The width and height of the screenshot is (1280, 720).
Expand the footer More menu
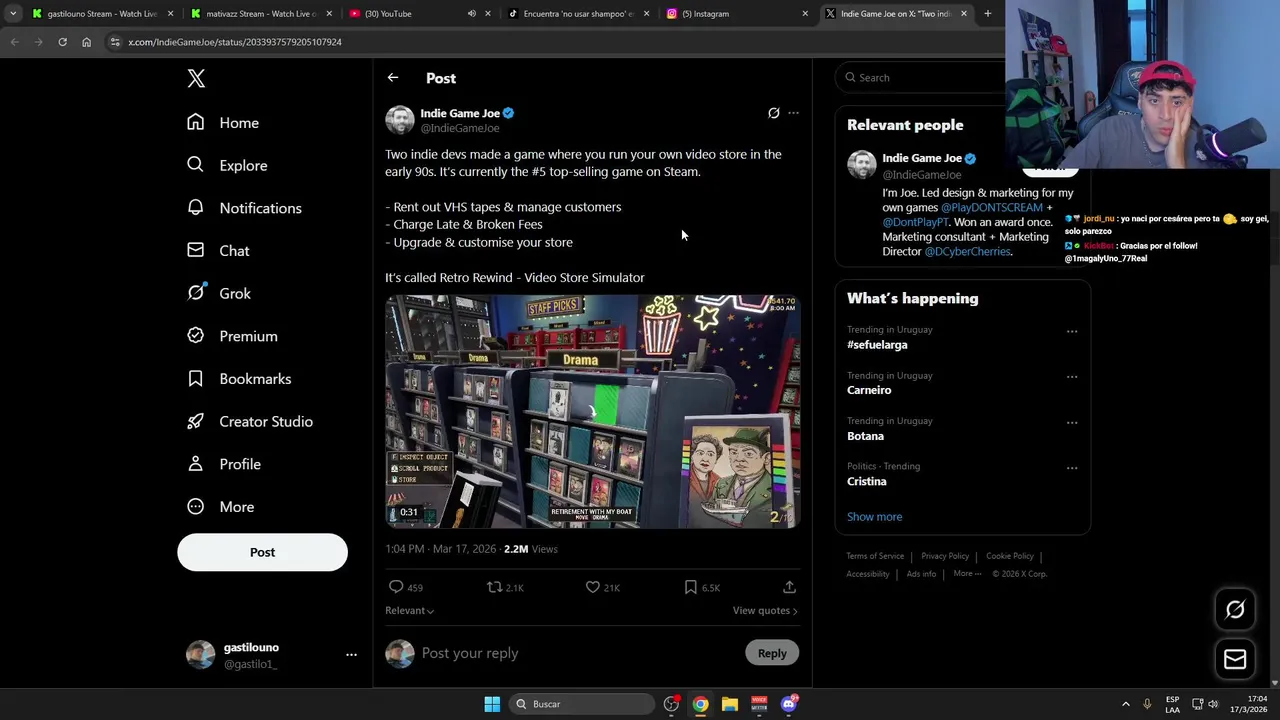click(x=967, y=574)
